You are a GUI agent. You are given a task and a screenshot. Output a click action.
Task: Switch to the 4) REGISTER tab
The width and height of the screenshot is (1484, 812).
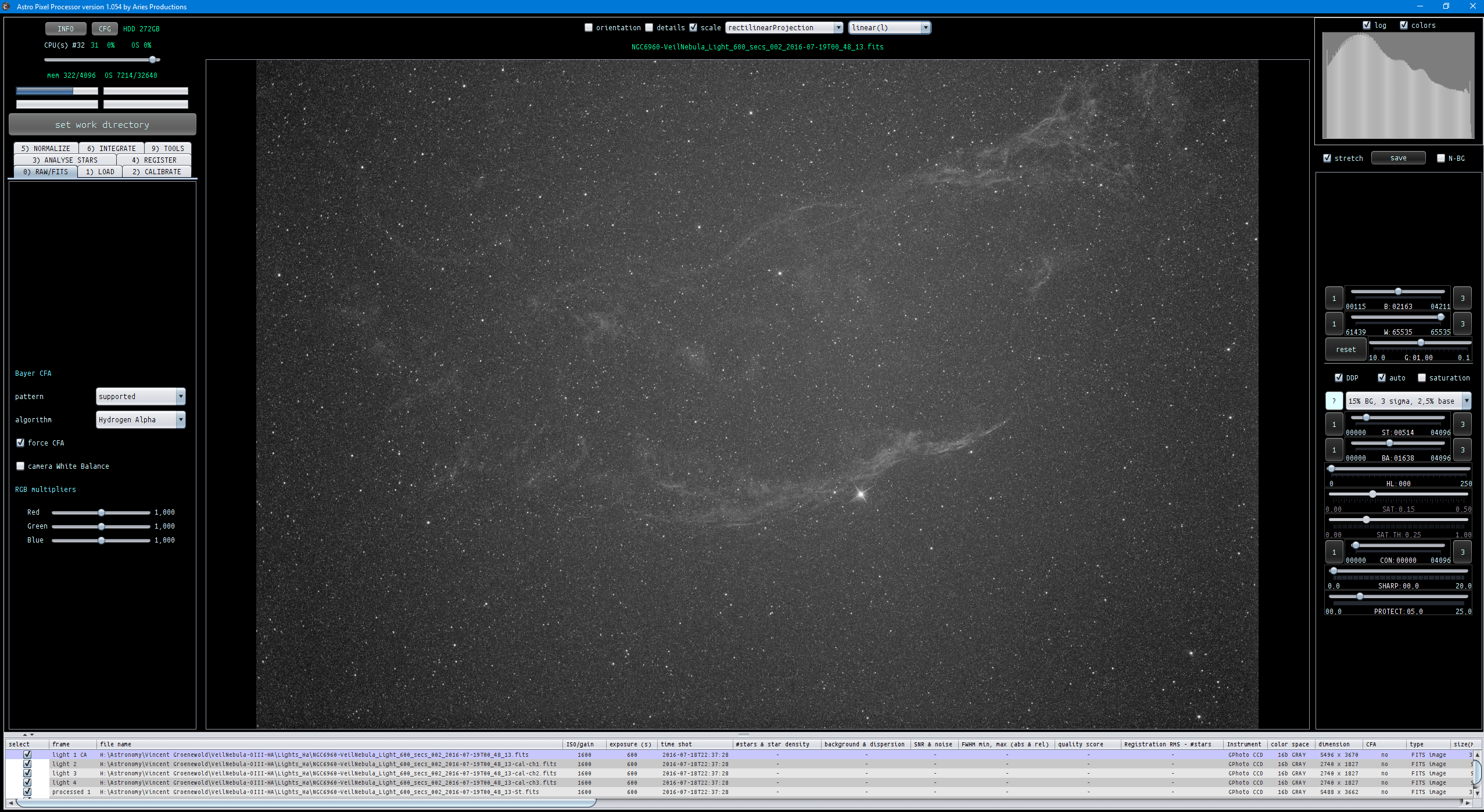[x=154, y=160]
